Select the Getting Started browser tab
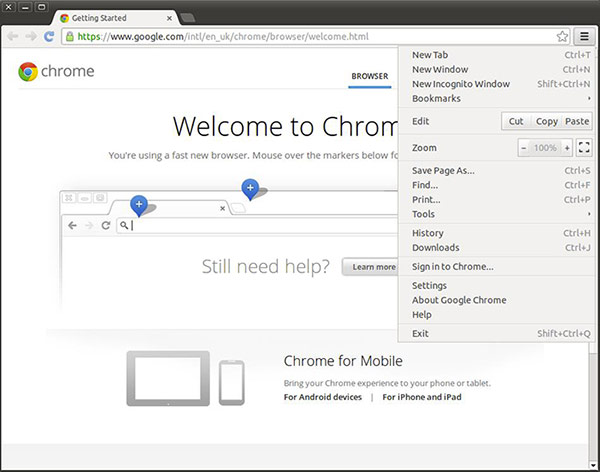 tap(115, 18)
